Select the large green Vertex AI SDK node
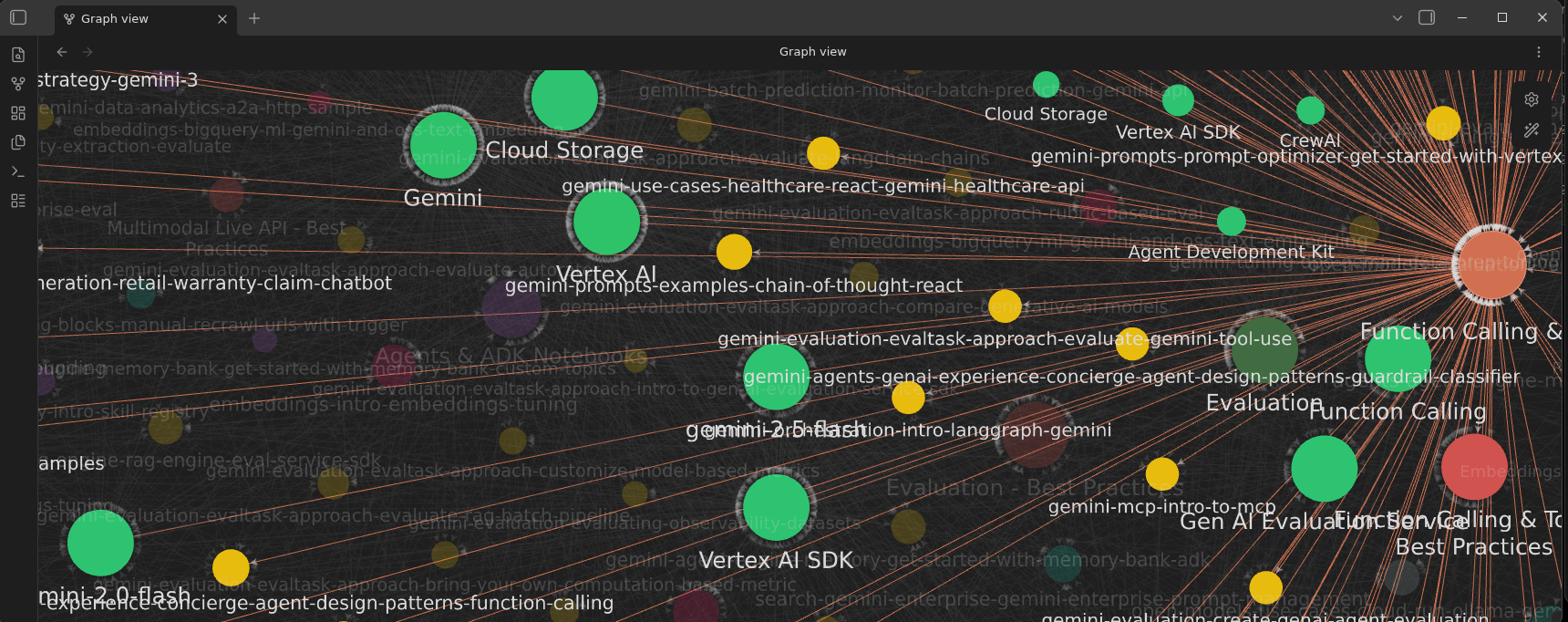Screen dimensions: 1568x622 click(x=776, y=507)
